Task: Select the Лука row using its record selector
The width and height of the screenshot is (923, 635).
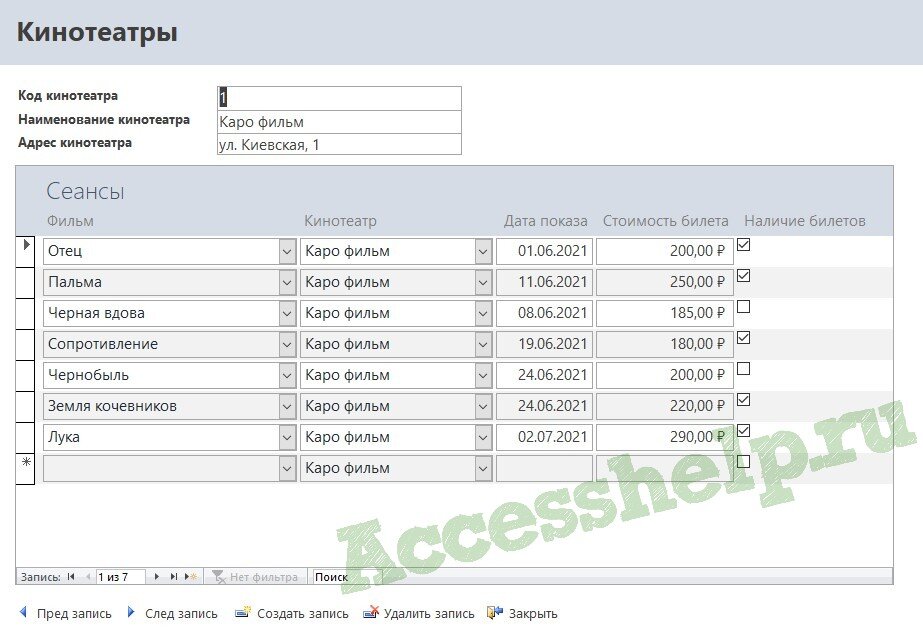Action: point(25,437)
